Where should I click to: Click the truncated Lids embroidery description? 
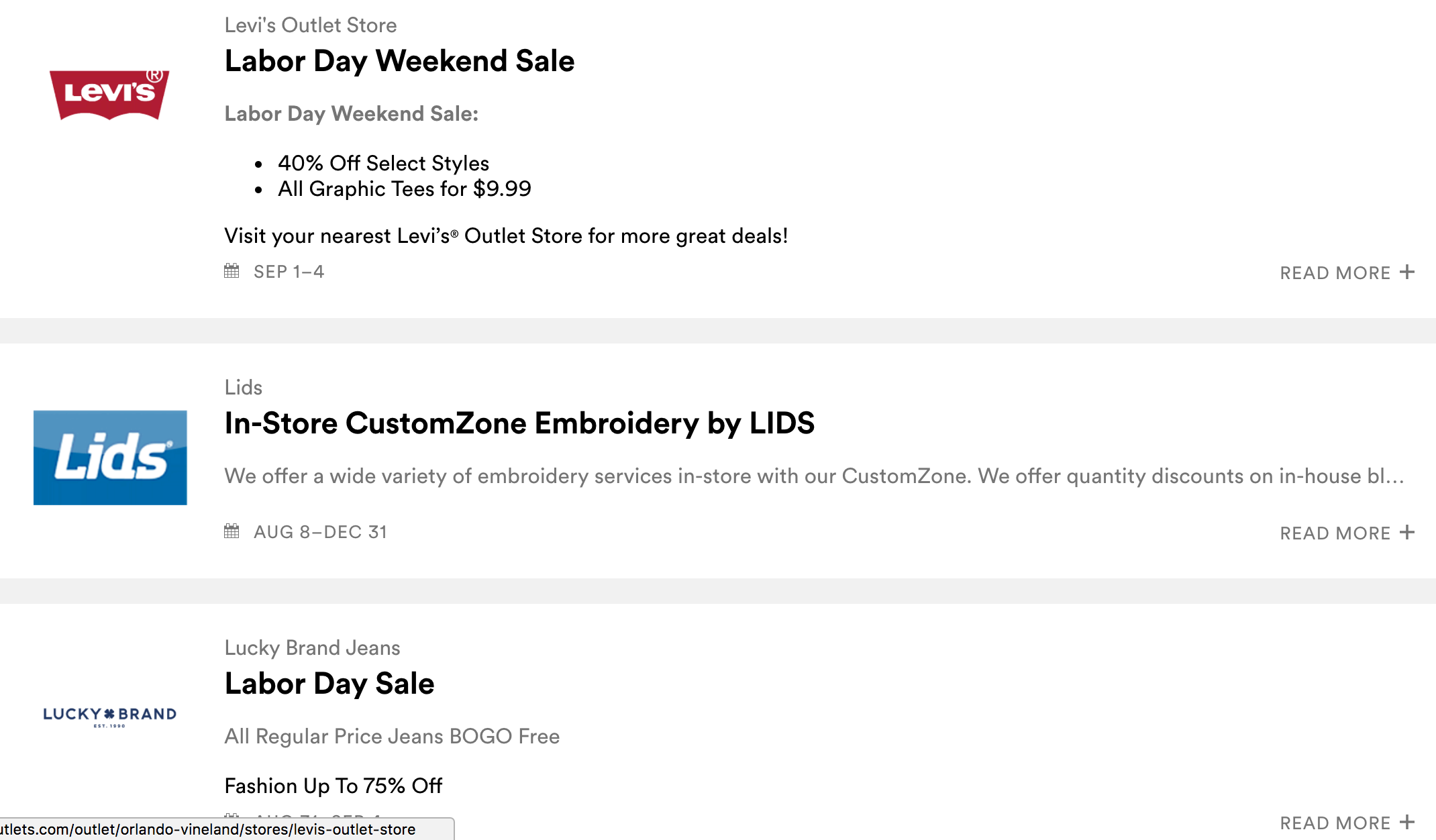point(813,476)
